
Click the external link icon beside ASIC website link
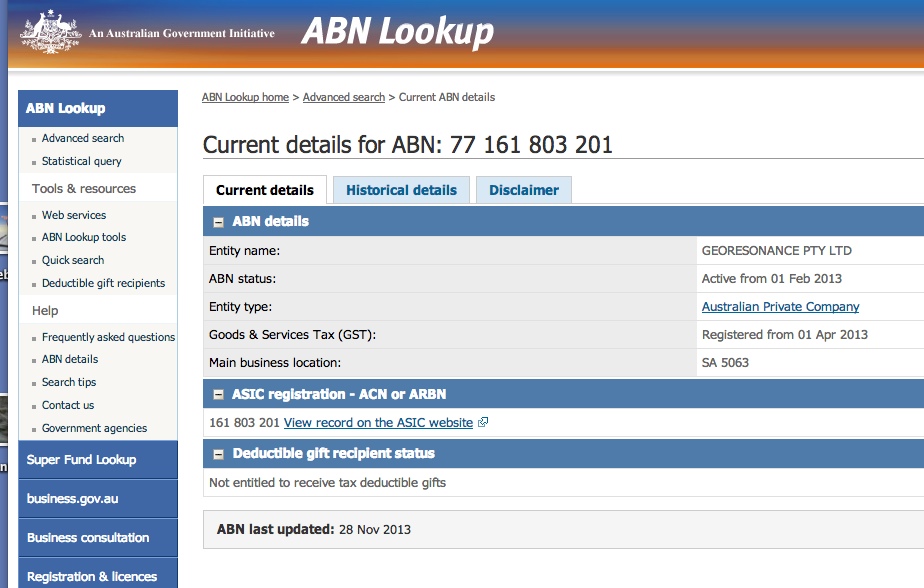point(483,422)
